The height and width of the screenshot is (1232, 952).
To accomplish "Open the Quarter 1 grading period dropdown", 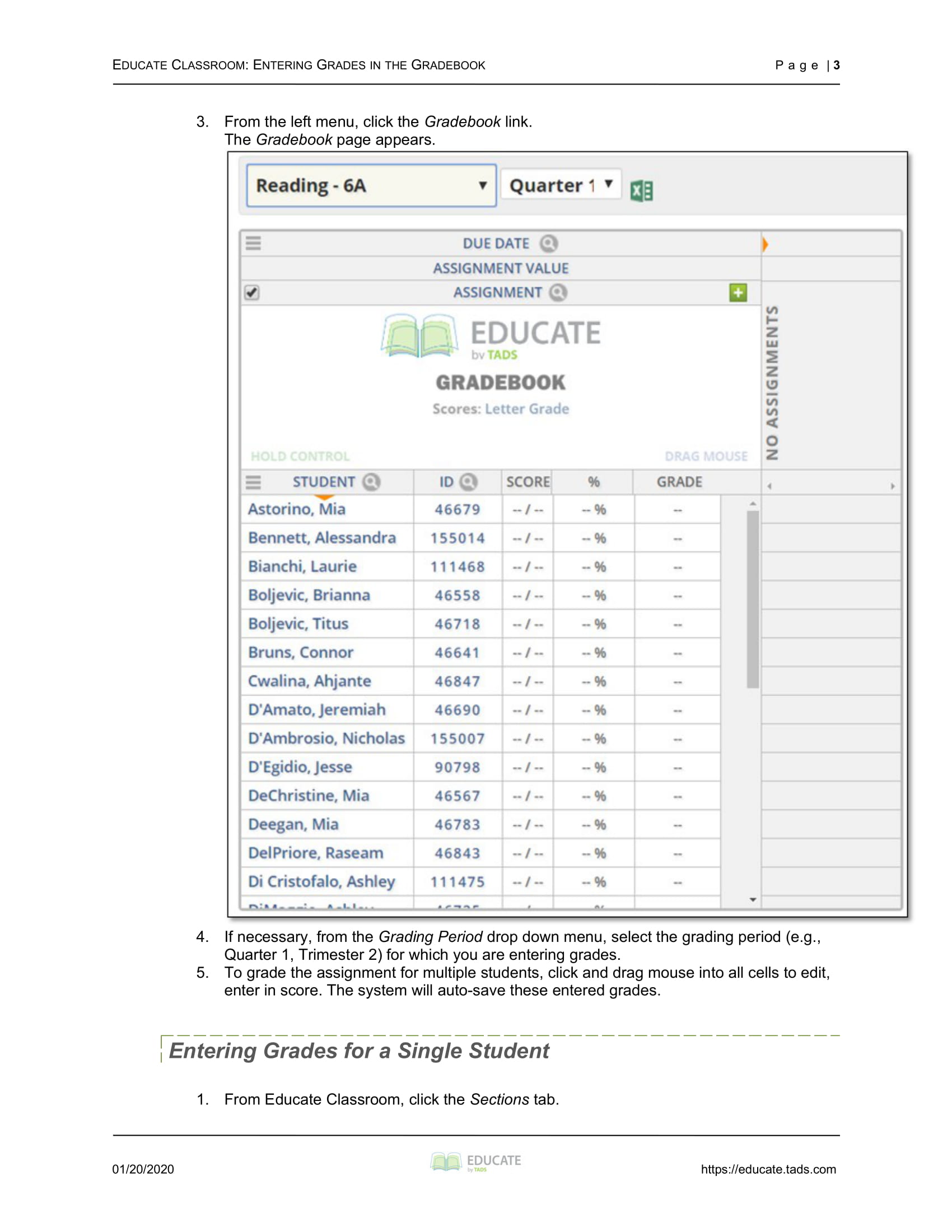I will pyautogui.click(x=561, y=184).
